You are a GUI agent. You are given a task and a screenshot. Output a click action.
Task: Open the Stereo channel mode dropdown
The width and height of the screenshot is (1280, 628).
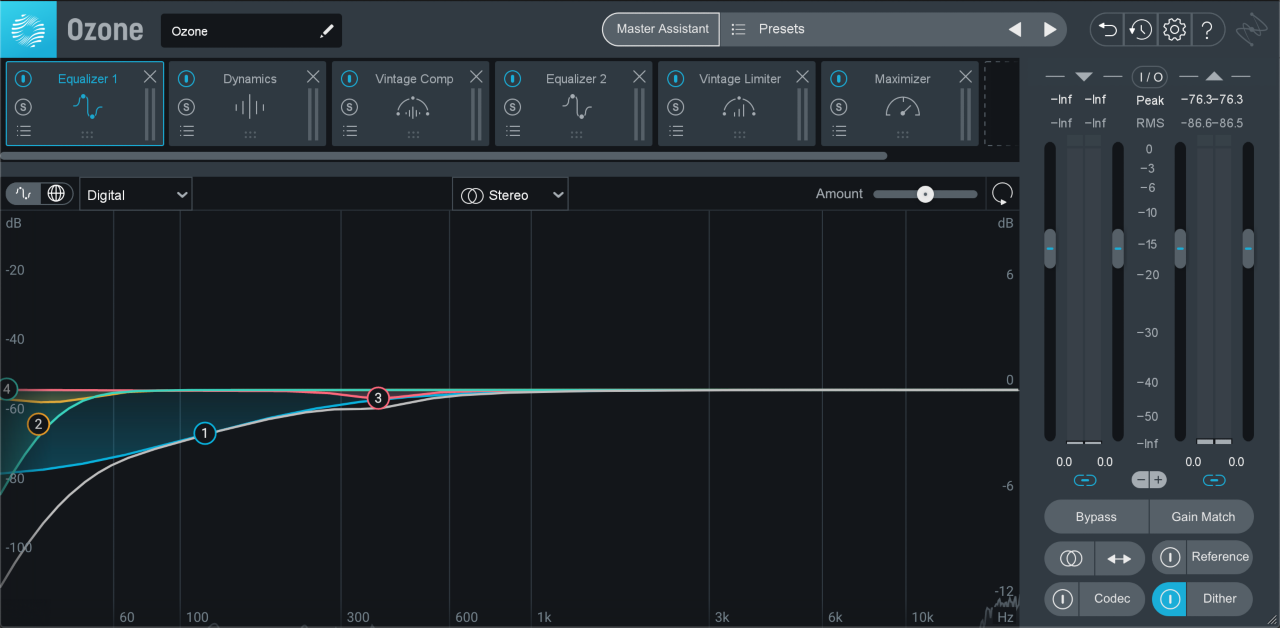[x=510, y=195]
